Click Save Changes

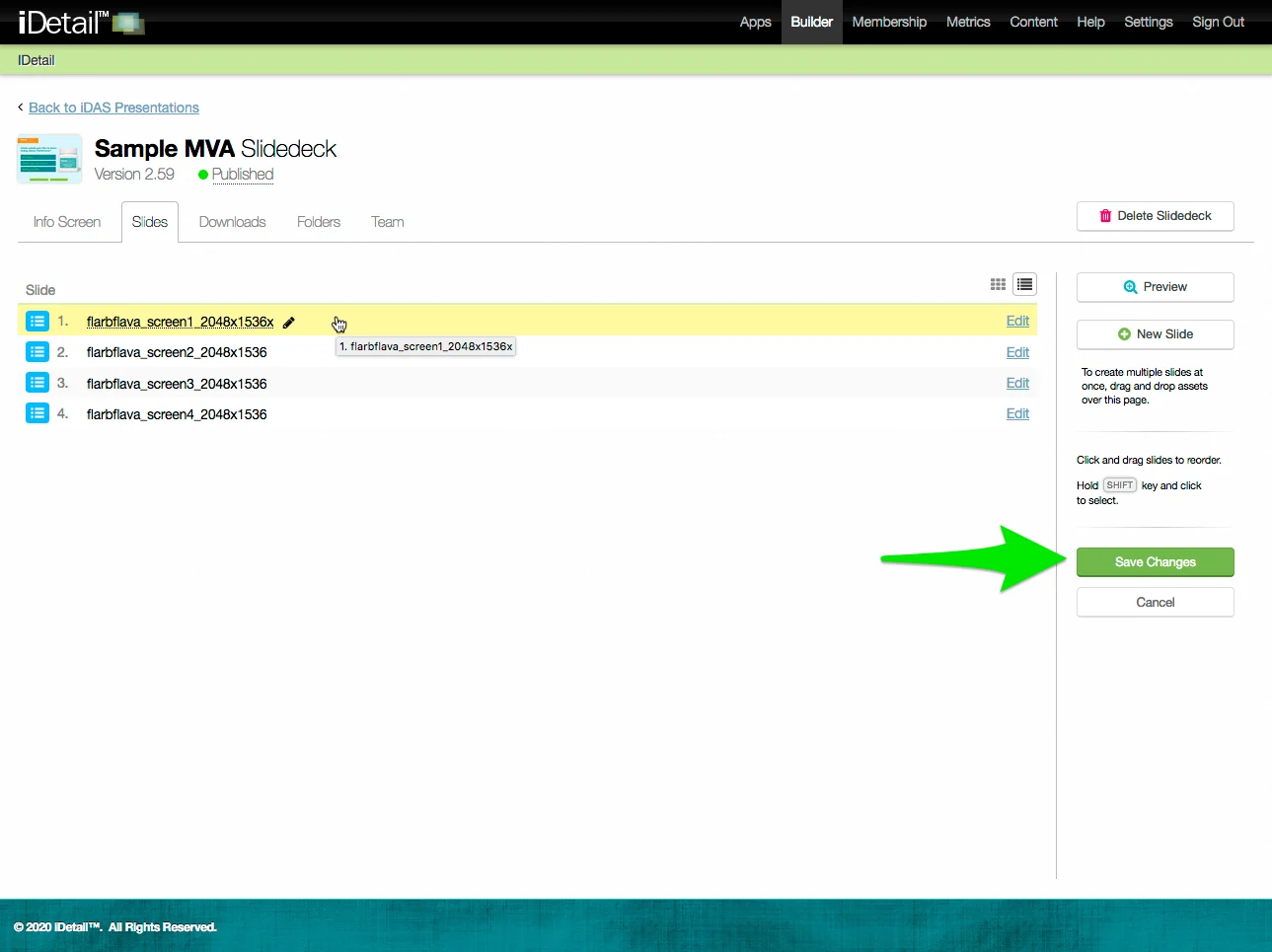tap(1156, 562)
